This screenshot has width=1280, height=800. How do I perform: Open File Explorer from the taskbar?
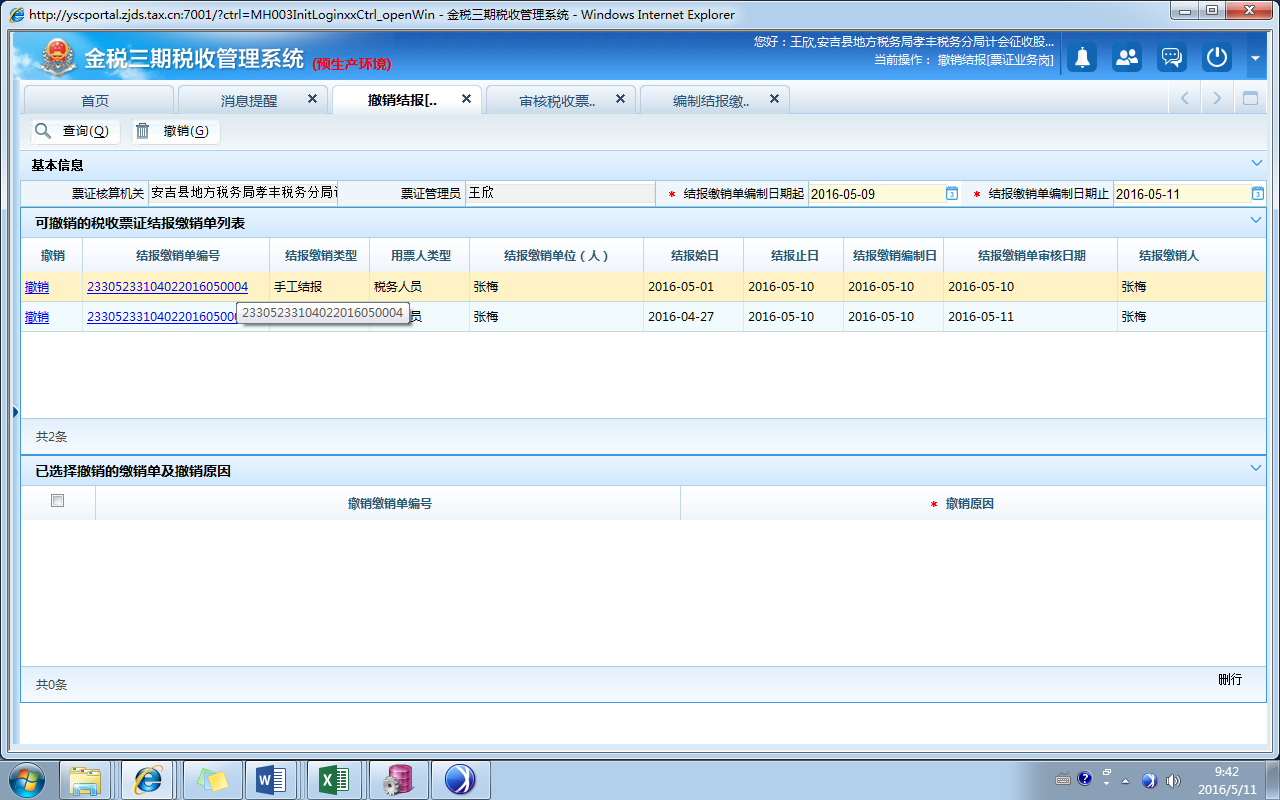(86, 779)
